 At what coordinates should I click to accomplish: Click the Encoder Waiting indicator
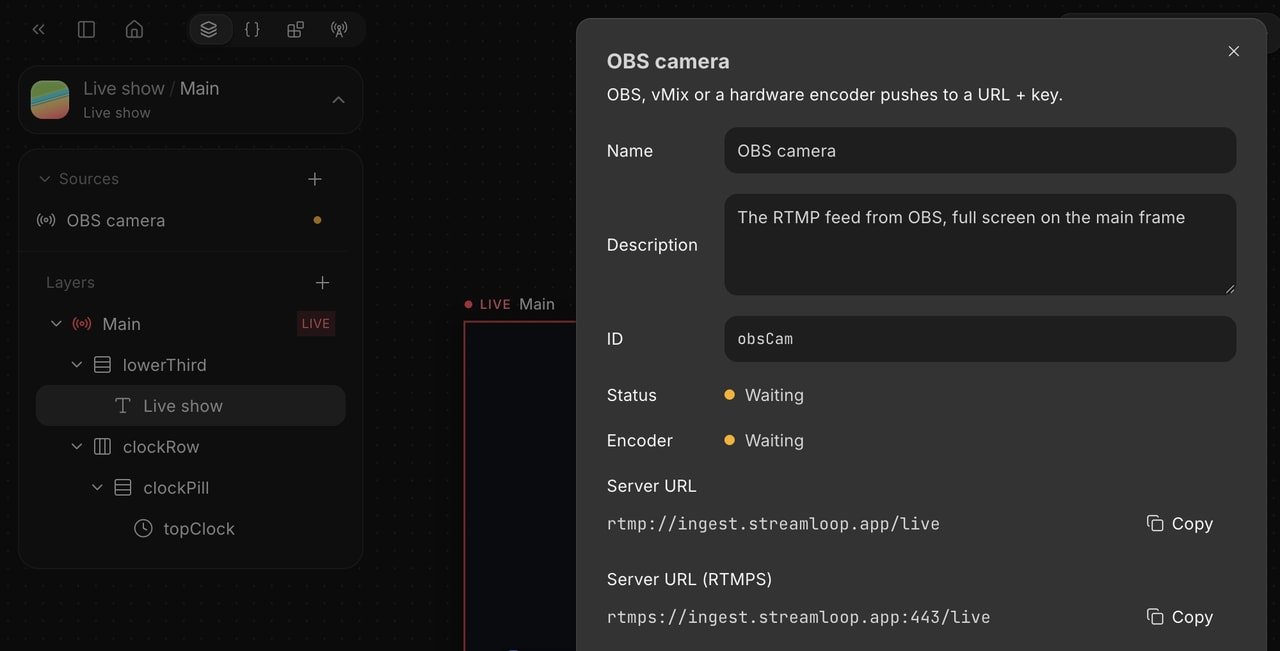764,440
